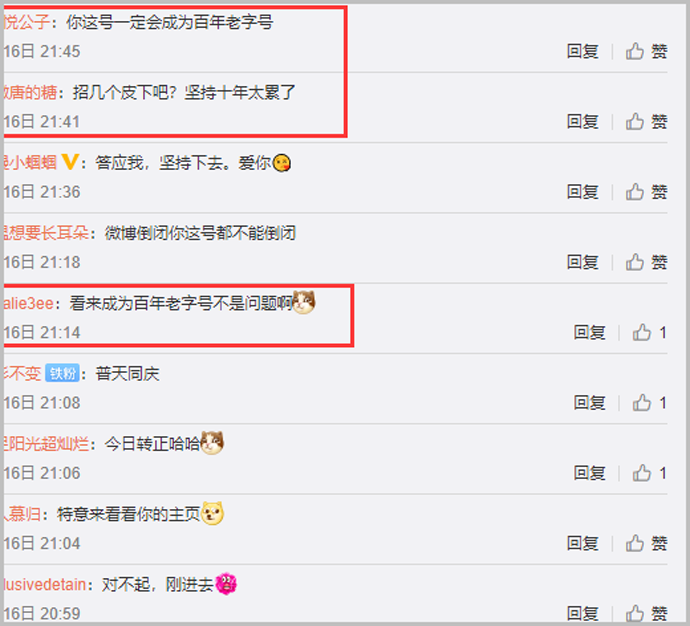Viewport: 690px width, 626px height.
Task: Reply to the 21:06 comment
Action: click(x=589, y=473)
